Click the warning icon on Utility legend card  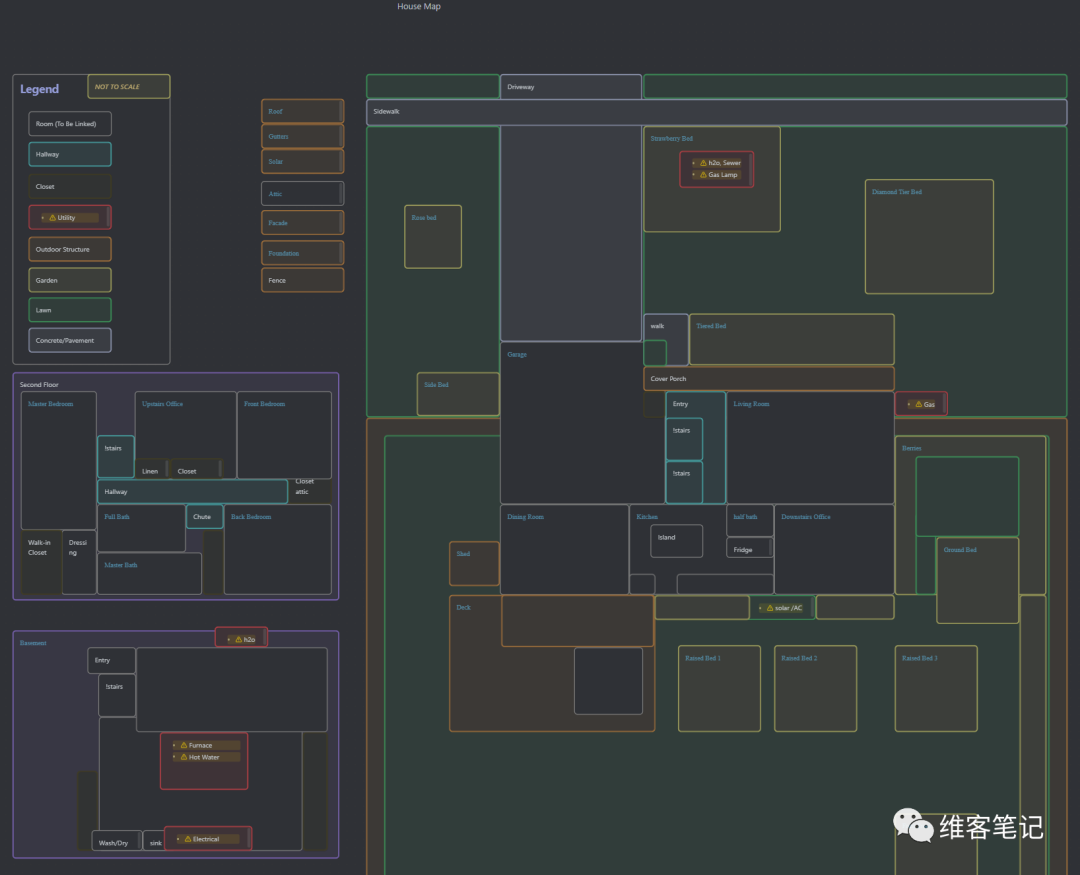pyautogui.click(x=52, y=218)
